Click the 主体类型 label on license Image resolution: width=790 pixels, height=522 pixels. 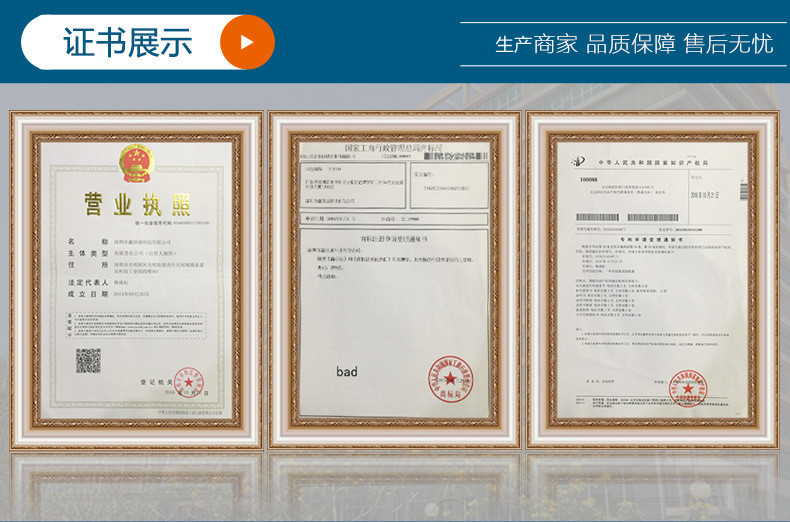[88, 253]
